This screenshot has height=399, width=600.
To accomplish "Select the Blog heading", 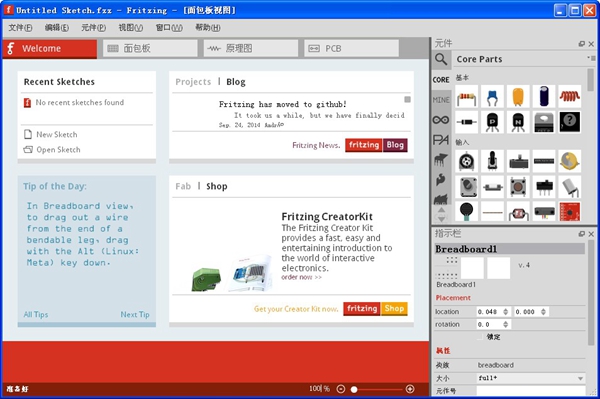I will pos(236,82).
